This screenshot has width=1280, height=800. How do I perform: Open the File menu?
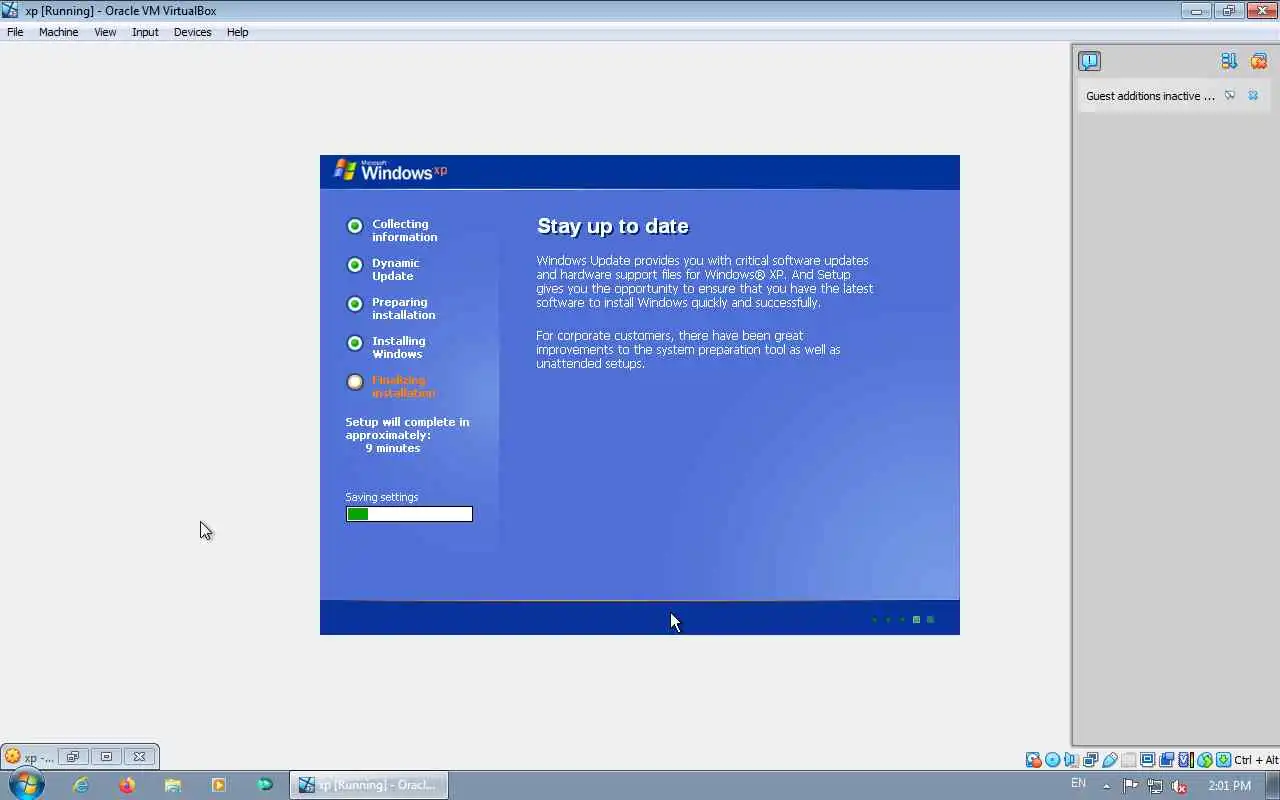pos(15,32)
